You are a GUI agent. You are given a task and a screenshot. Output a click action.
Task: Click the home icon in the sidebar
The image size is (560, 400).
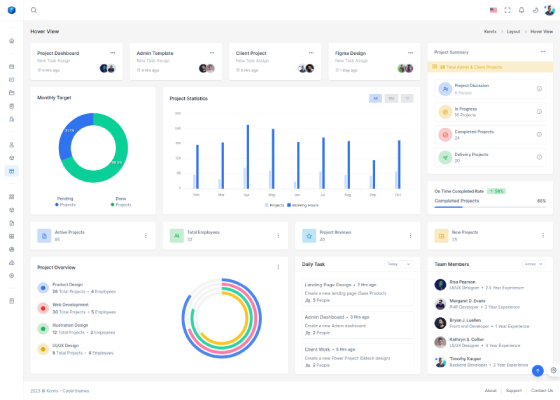coord(11,40)
